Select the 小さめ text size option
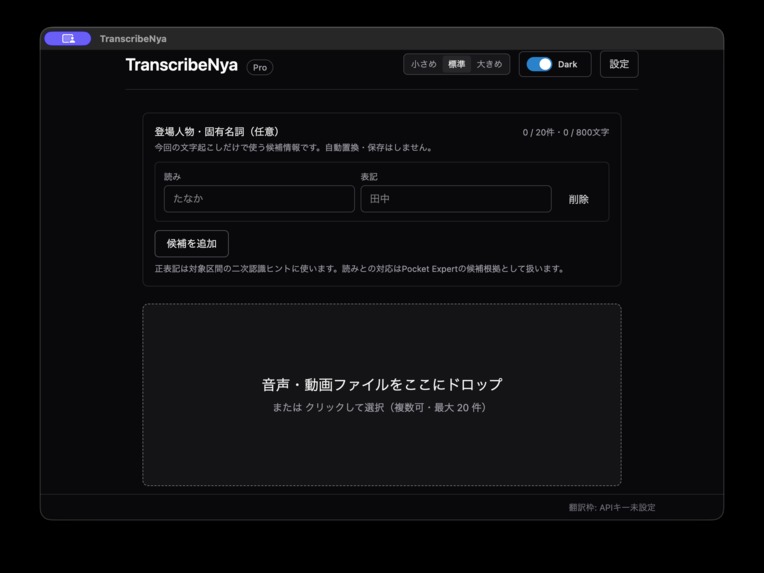The width and height of the screenshot is (764, 573). [x=423, y=64]
